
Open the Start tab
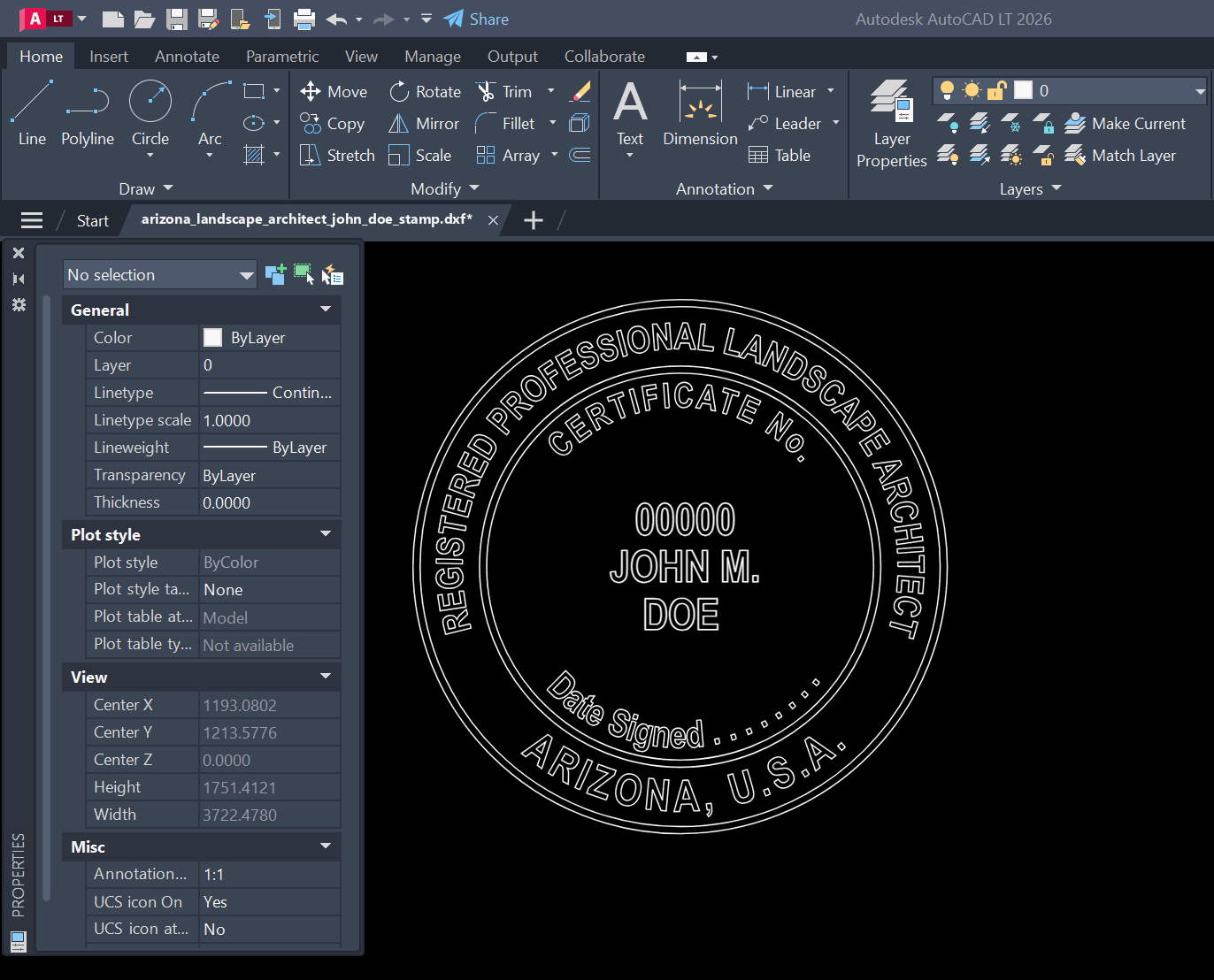tap(92, 220)
